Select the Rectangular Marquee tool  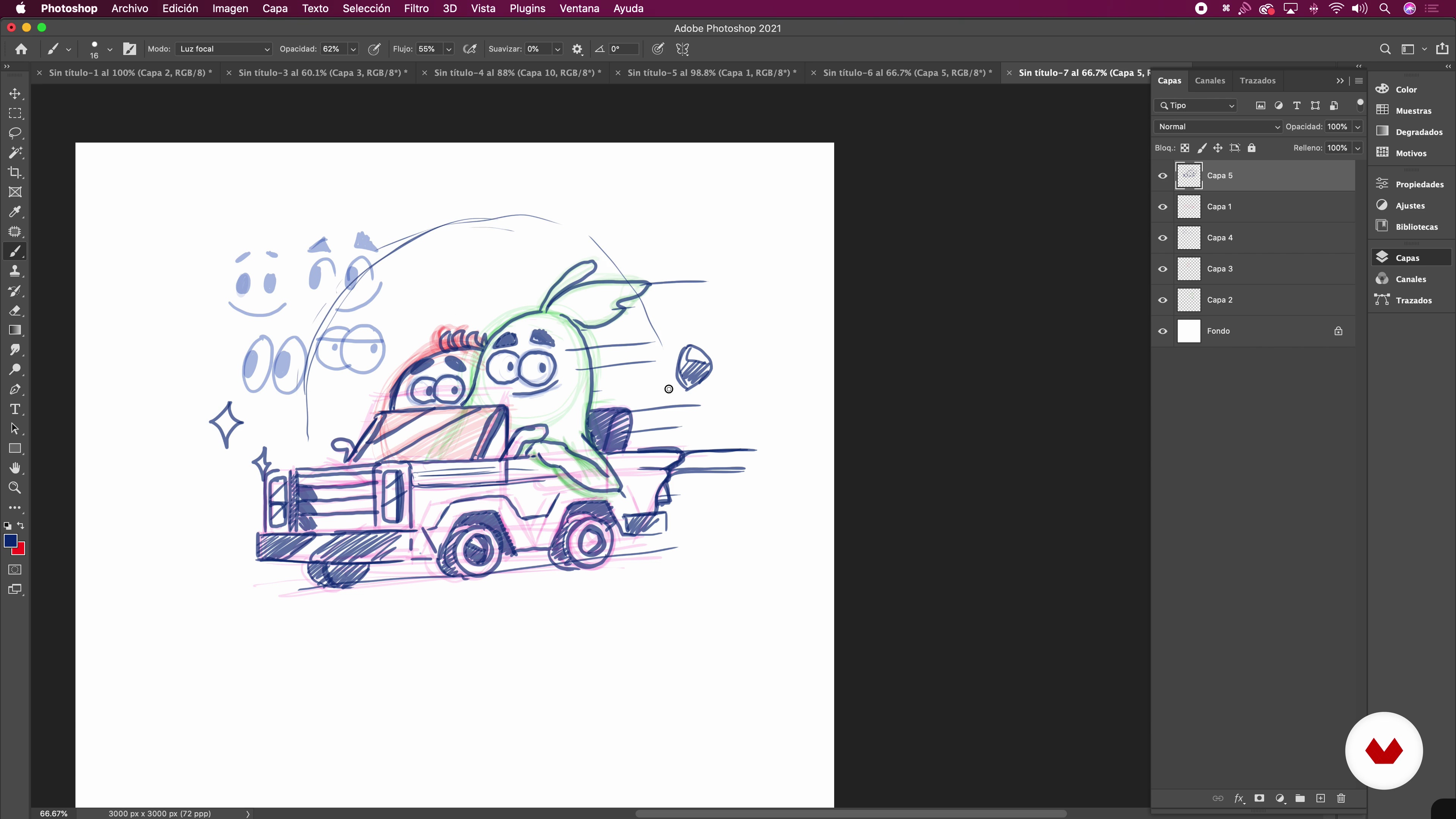tap(15, 113)
